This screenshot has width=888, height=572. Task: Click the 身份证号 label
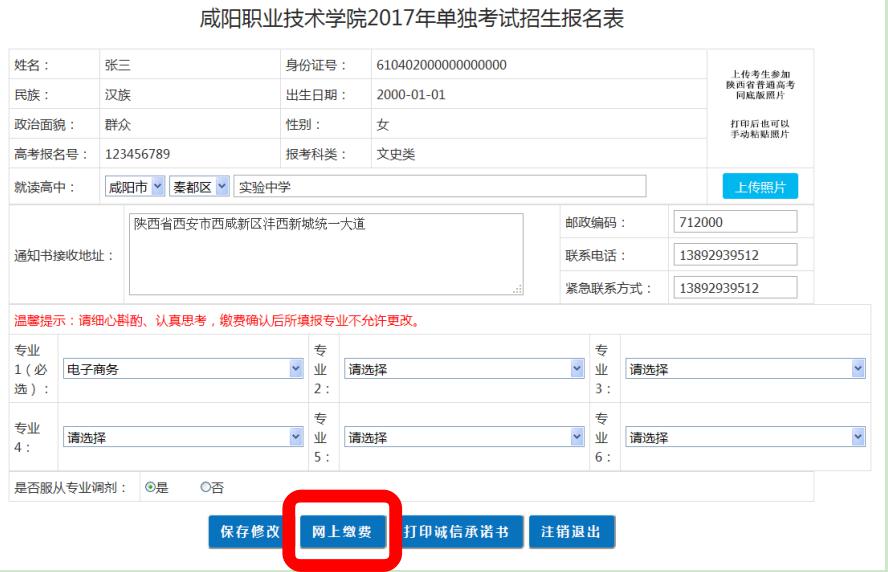point(316,65)
